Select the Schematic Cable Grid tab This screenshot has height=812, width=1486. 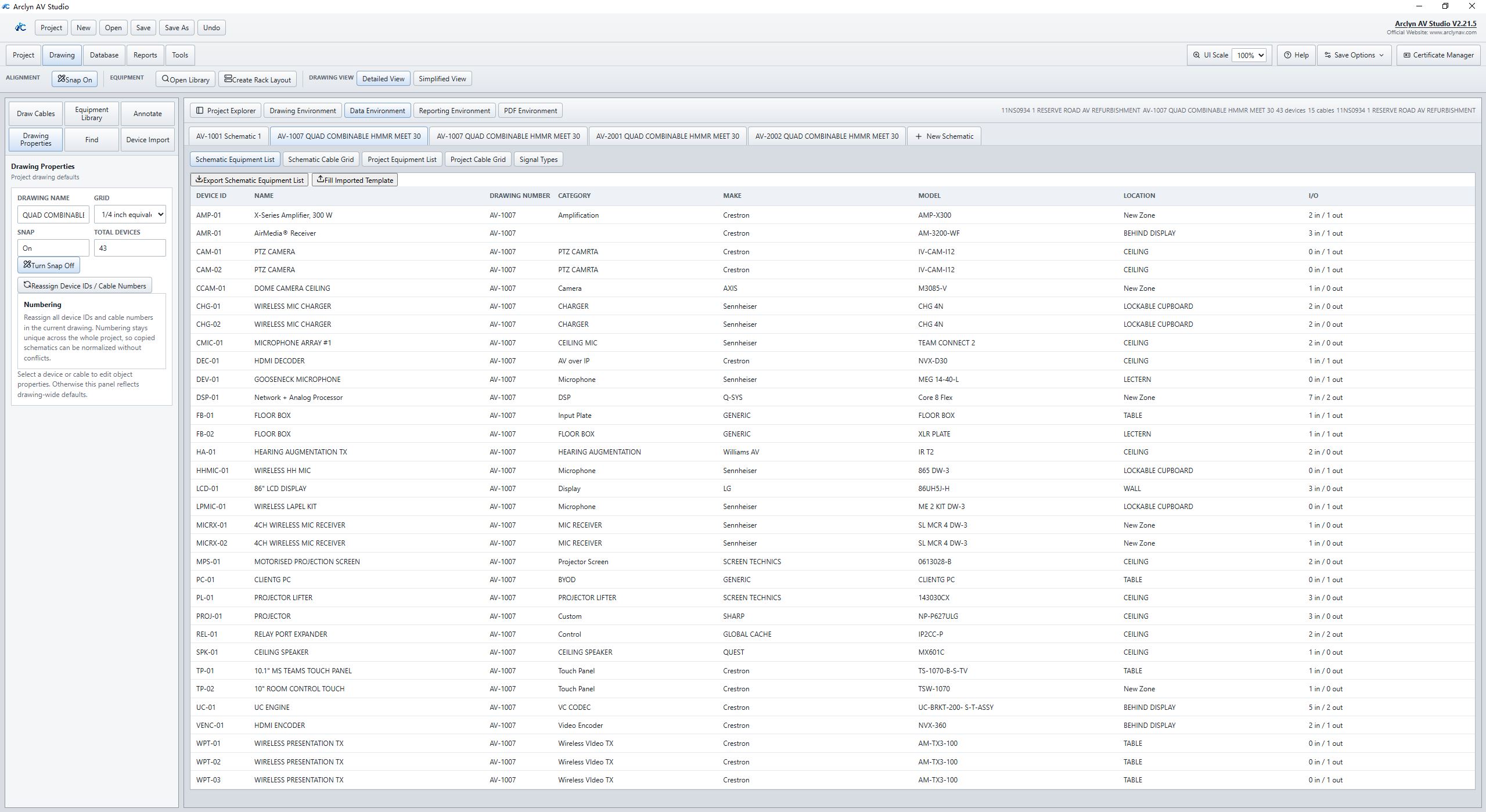[321, 160]
